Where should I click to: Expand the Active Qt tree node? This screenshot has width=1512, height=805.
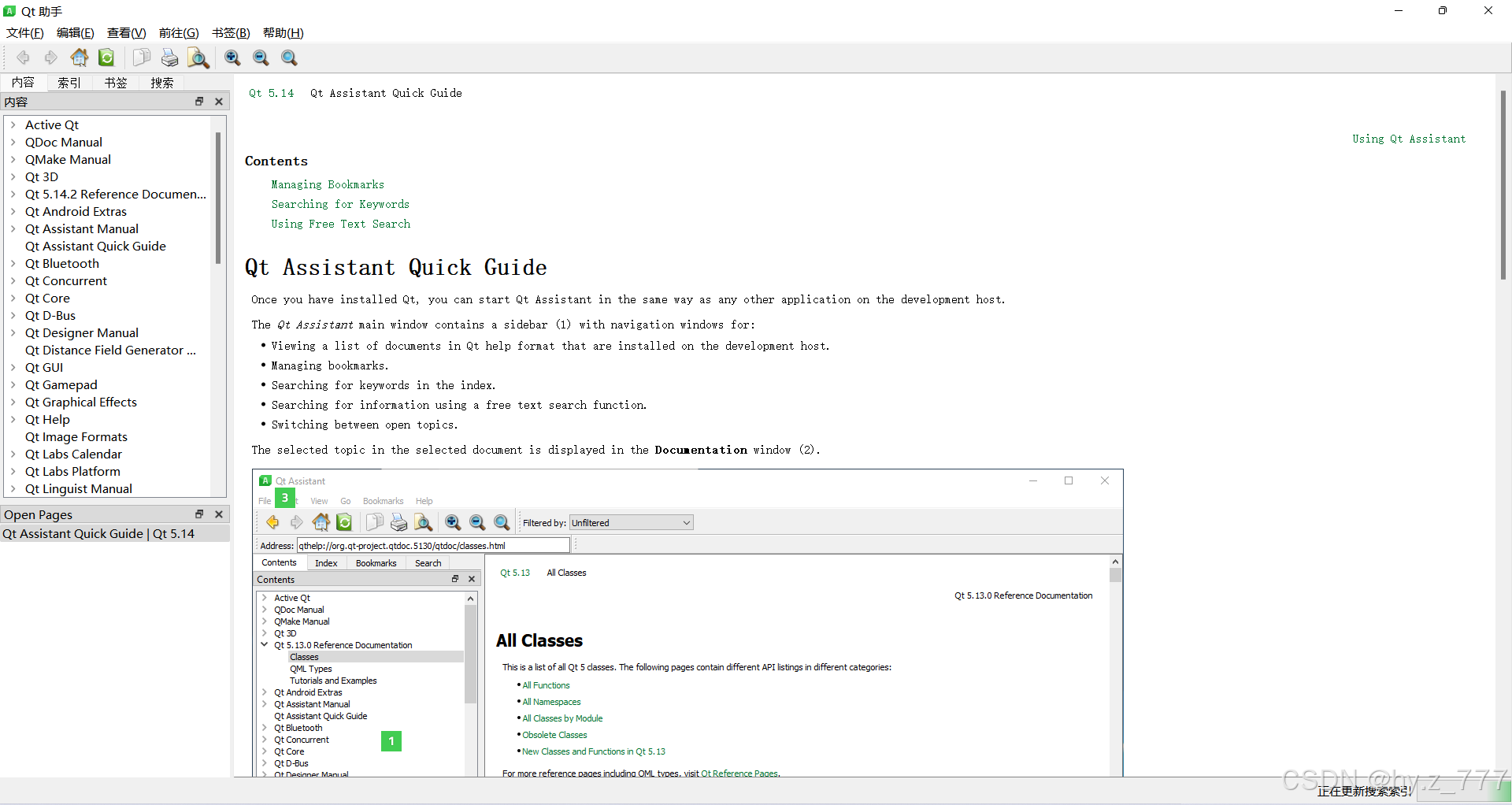[x=13, y=124]
